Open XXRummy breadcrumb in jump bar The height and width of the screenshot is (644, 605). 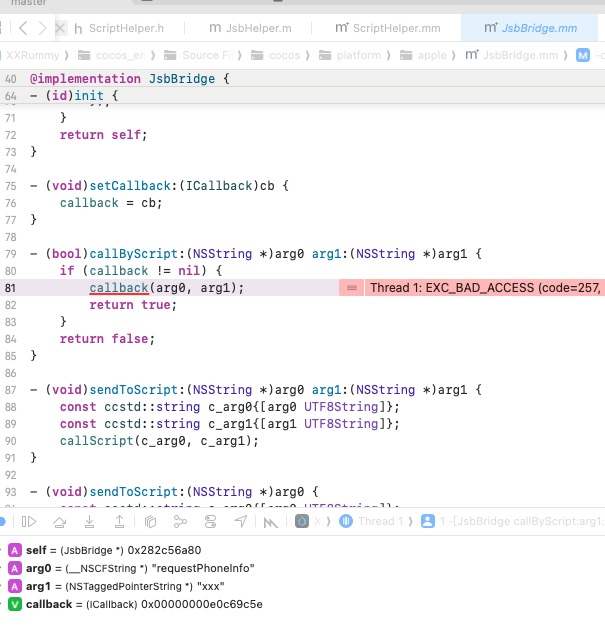pyautogui.click(x=33, y=55)
